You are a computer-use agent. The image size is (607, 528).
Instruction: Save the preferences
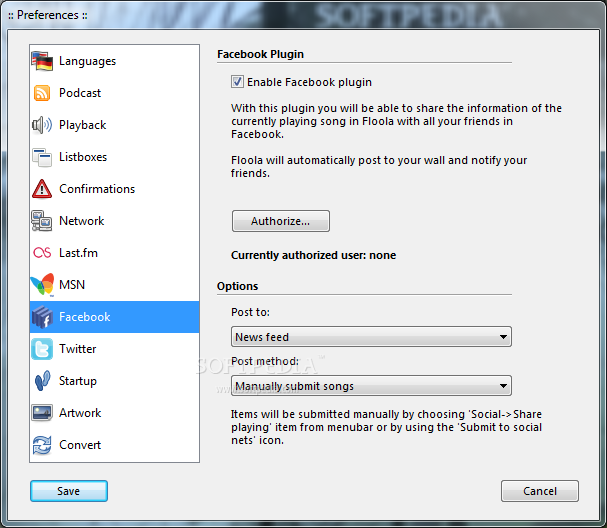pyautogui.click(x=69, y=491)
